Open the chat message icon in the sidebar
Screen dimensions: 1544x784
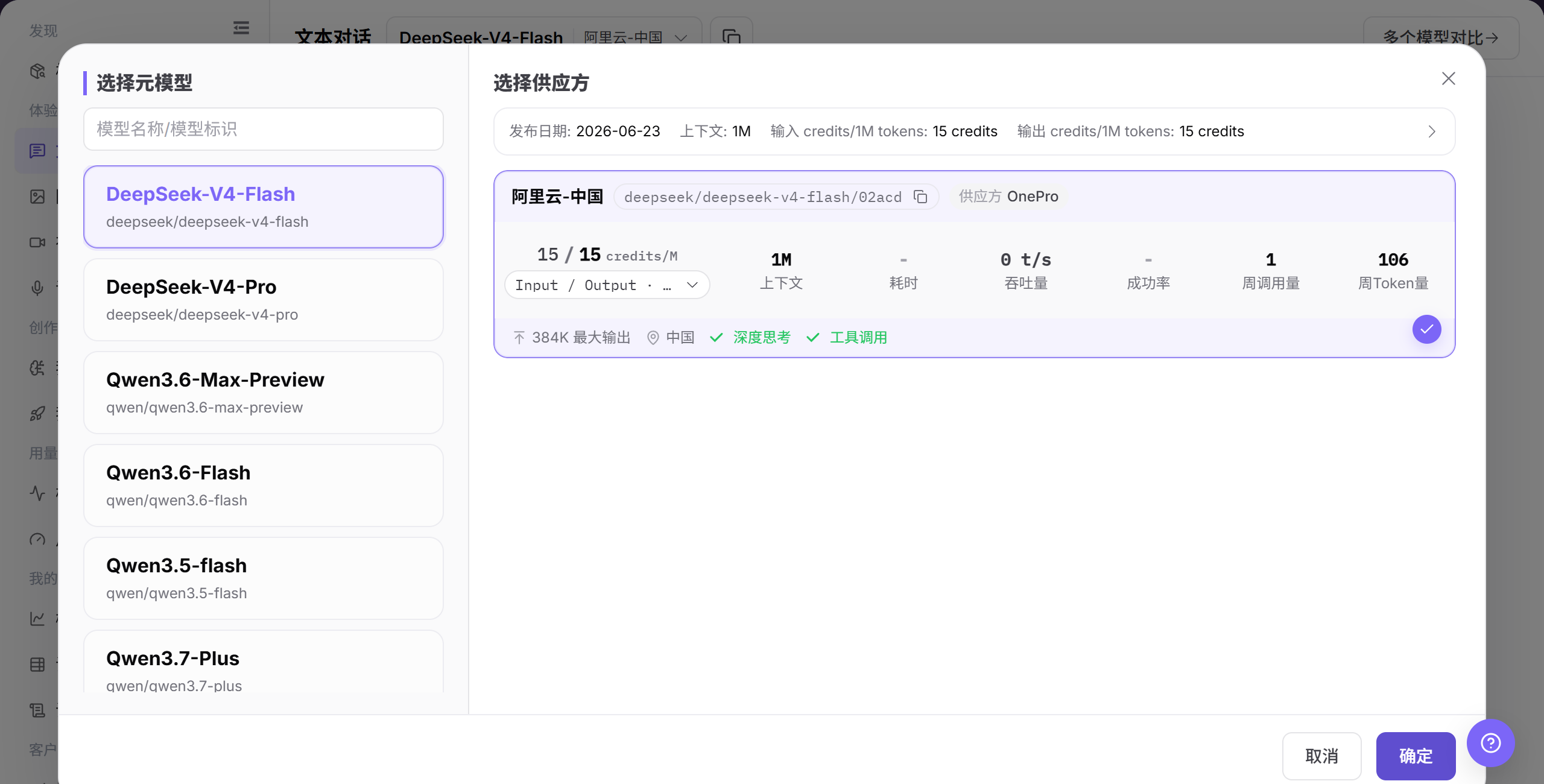pyautogui.click(x=37, y=151)
